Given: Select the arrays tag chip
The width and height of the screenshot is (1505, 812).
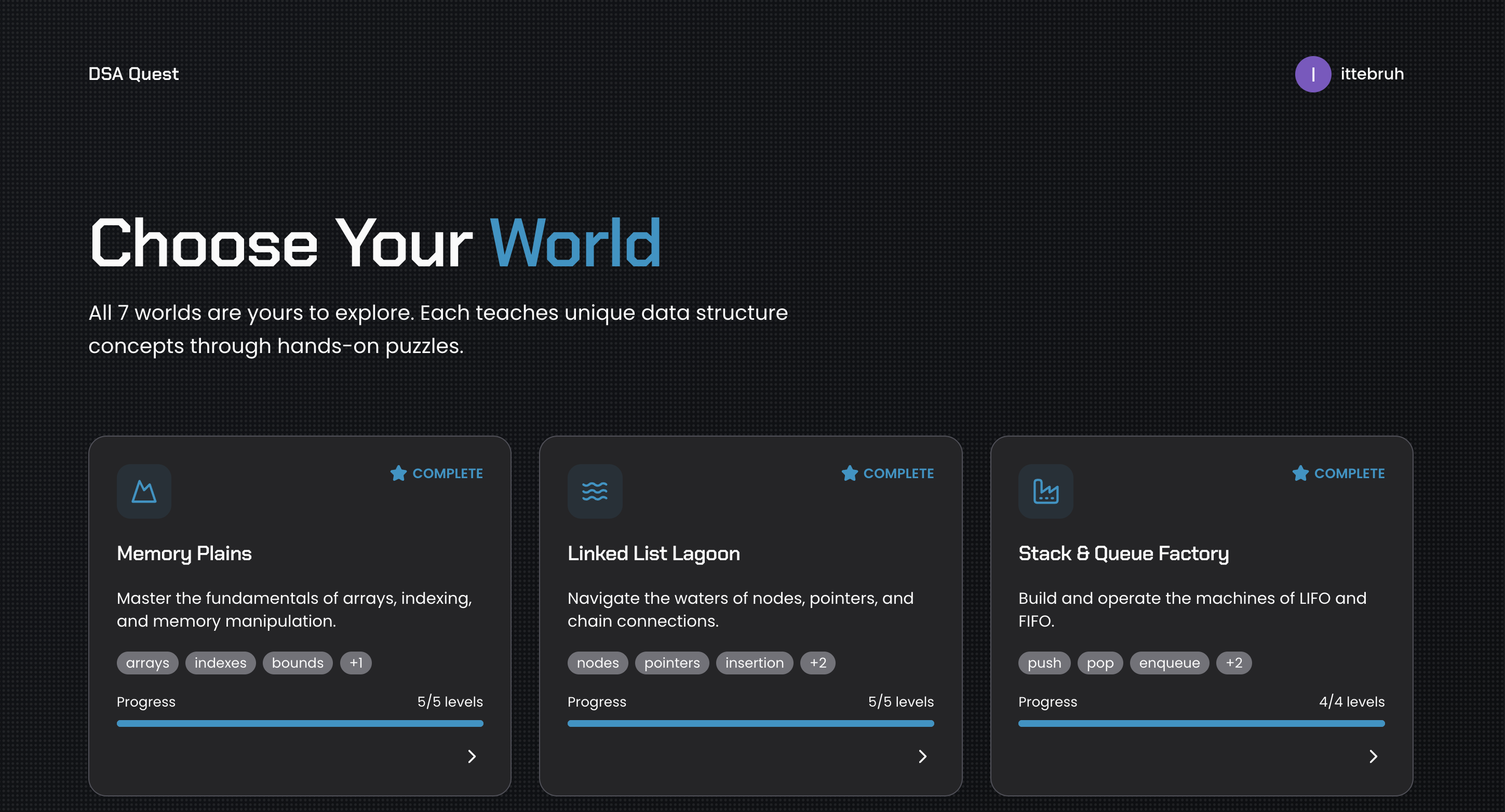Looking at the screenshot, I should click(147, 663).
